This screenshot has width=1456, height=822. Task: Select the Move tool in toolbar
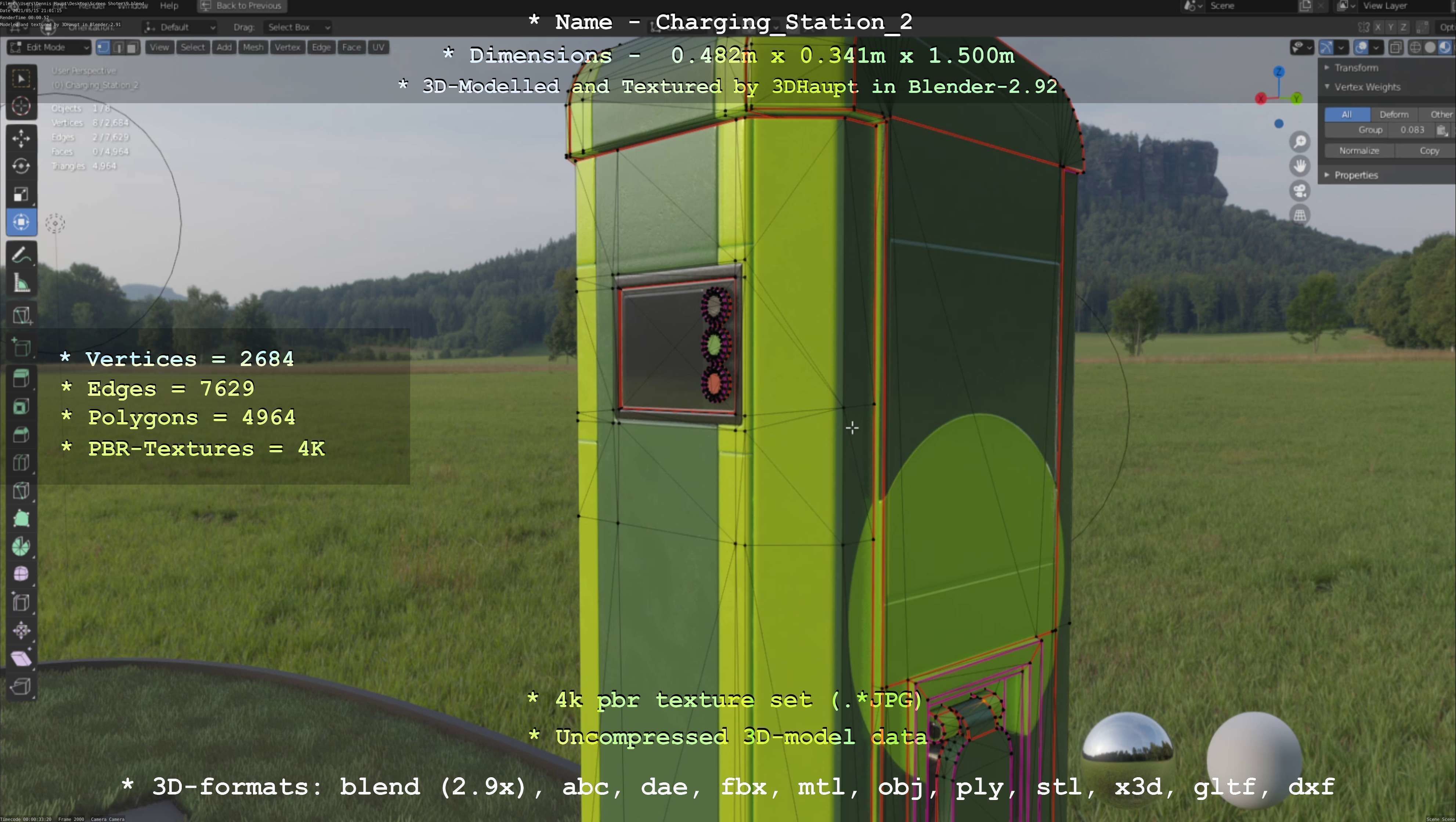coord(21,138)
